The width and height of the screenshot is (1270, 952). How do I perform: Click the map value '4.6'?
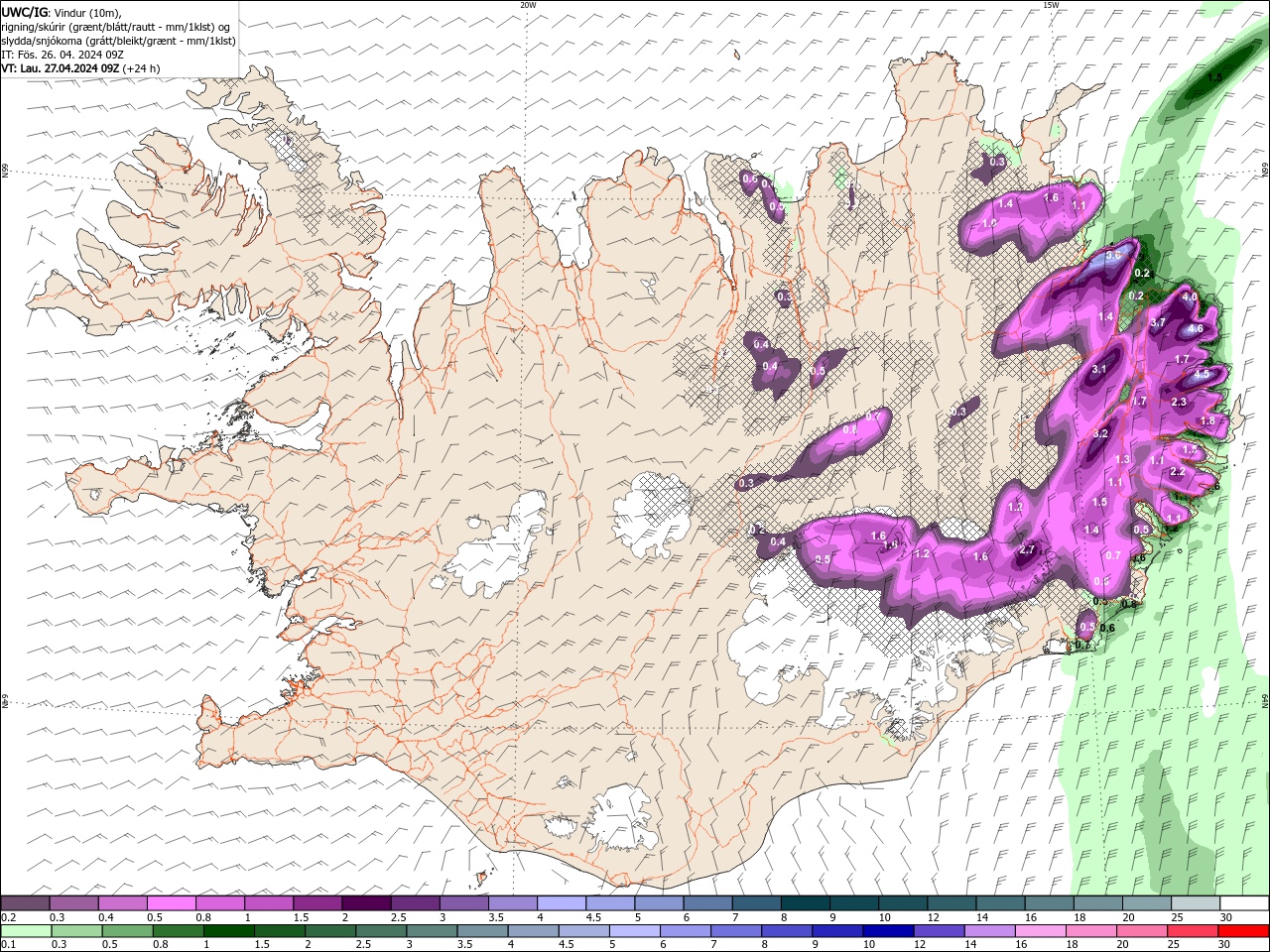point(1196,328)
